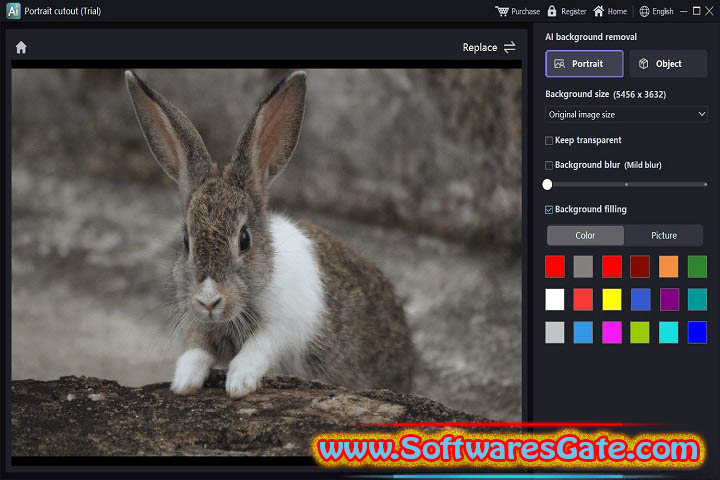Pick the sky blue swatch in the bottom row
Viewport: 720px width, 480px height.
tap(583, 332)
